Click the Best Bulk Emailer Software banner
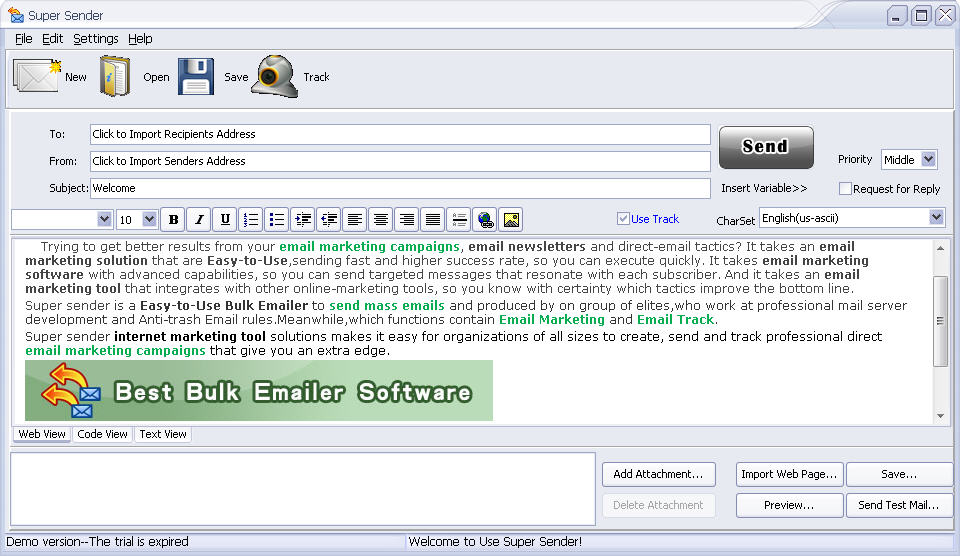 [x=259, y=391]
